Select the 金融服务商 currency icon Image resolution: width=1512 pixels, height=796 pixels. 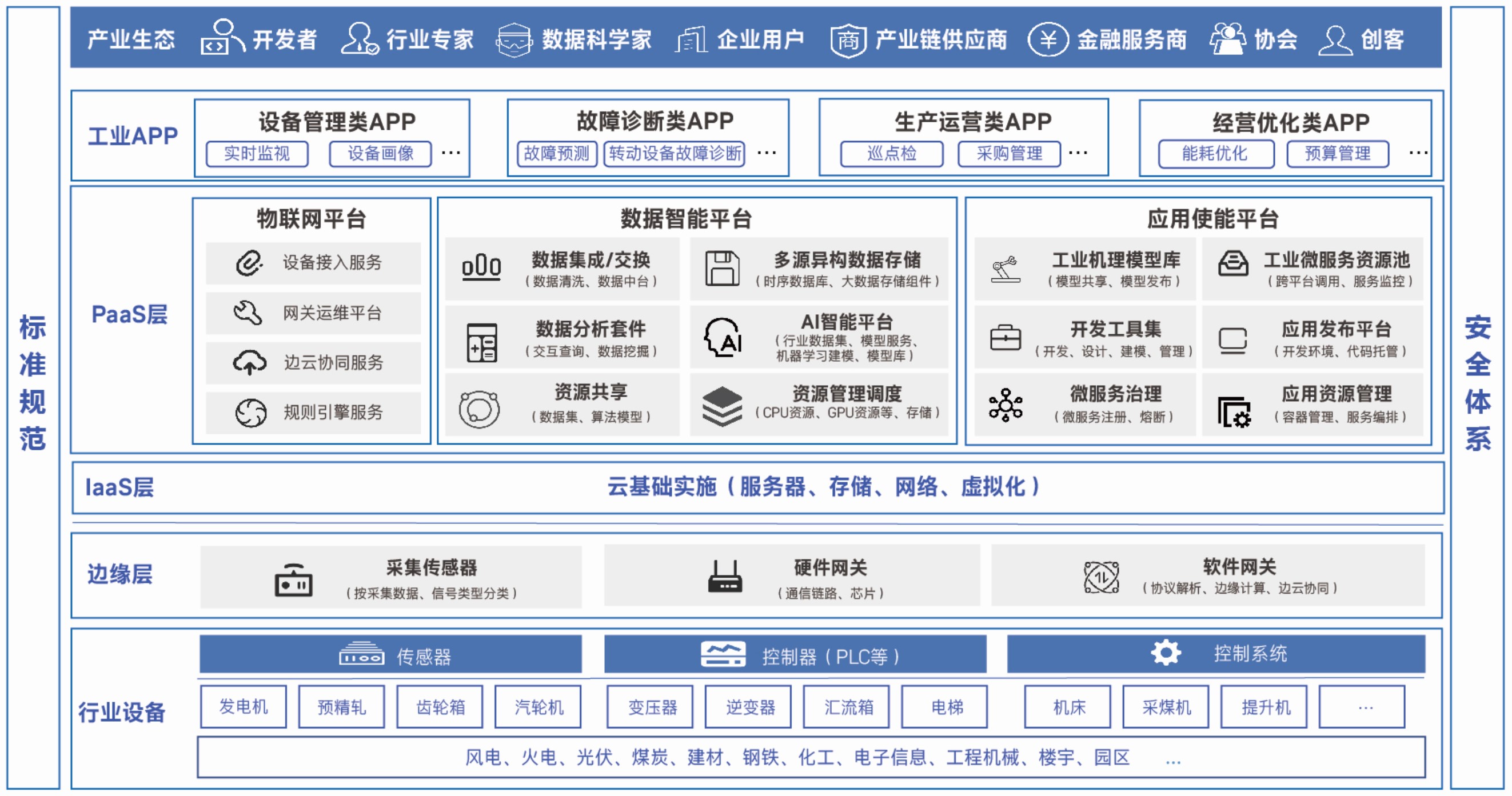1050,40
